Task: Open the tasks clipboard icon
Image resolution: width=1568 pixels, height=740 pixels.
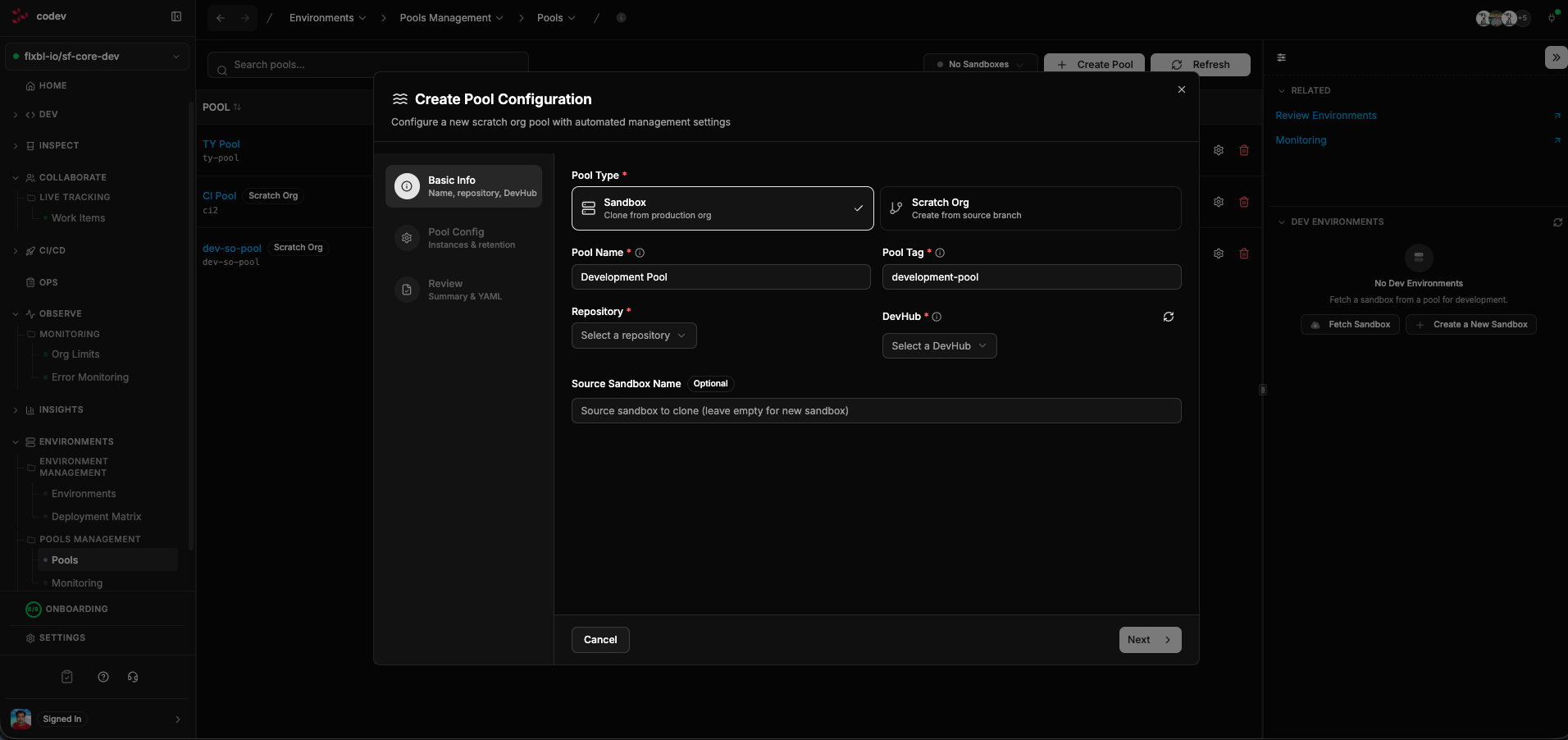Action: (66, 677)
